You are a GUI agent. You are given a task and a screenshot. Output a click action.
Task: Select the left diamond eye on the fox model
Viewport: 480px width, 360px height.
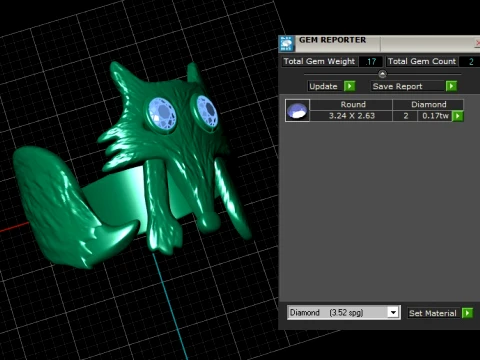click(x=162, y=114)
